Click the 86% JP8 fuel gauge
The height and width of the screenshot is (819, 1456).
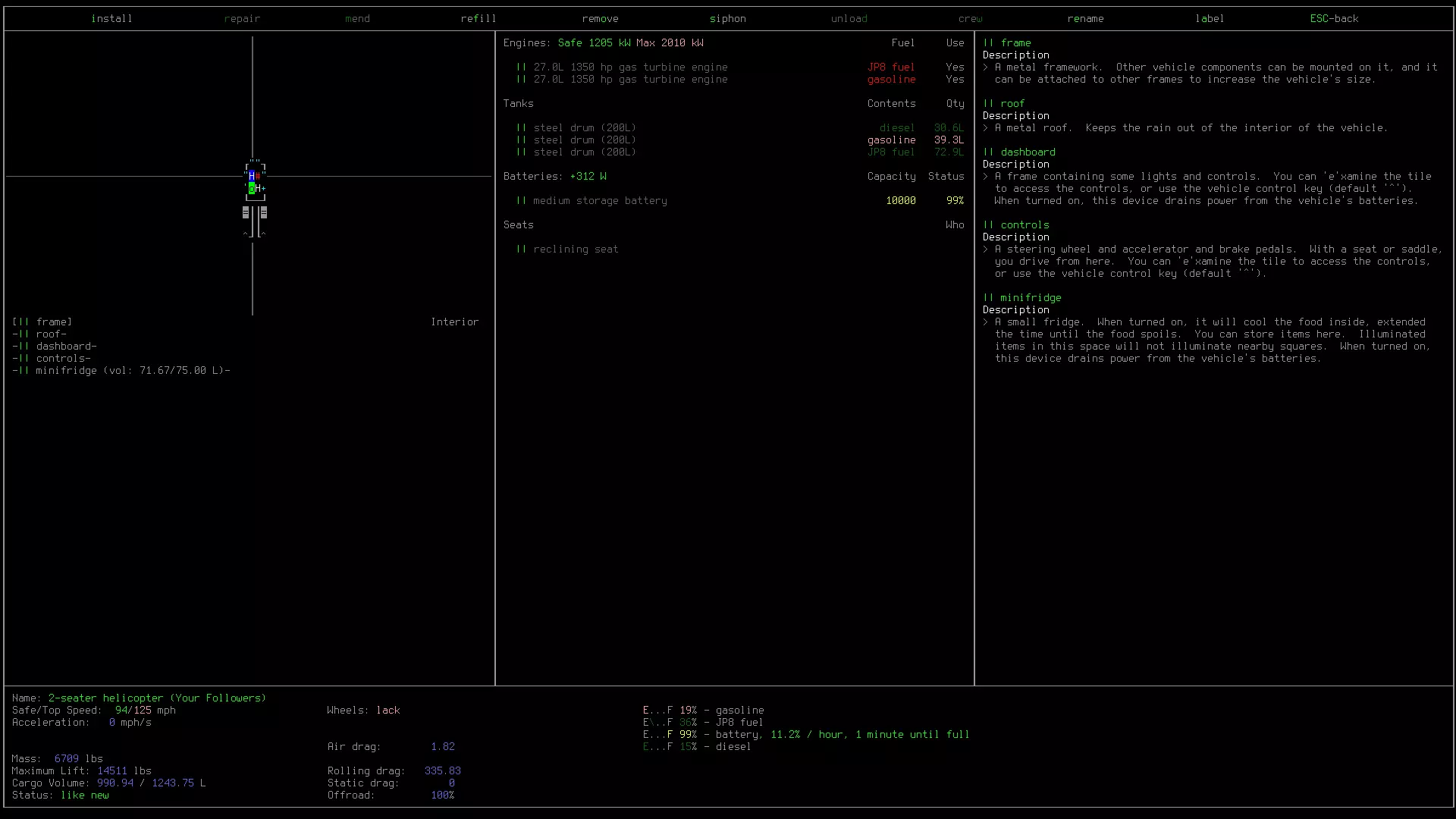(703, 722)
